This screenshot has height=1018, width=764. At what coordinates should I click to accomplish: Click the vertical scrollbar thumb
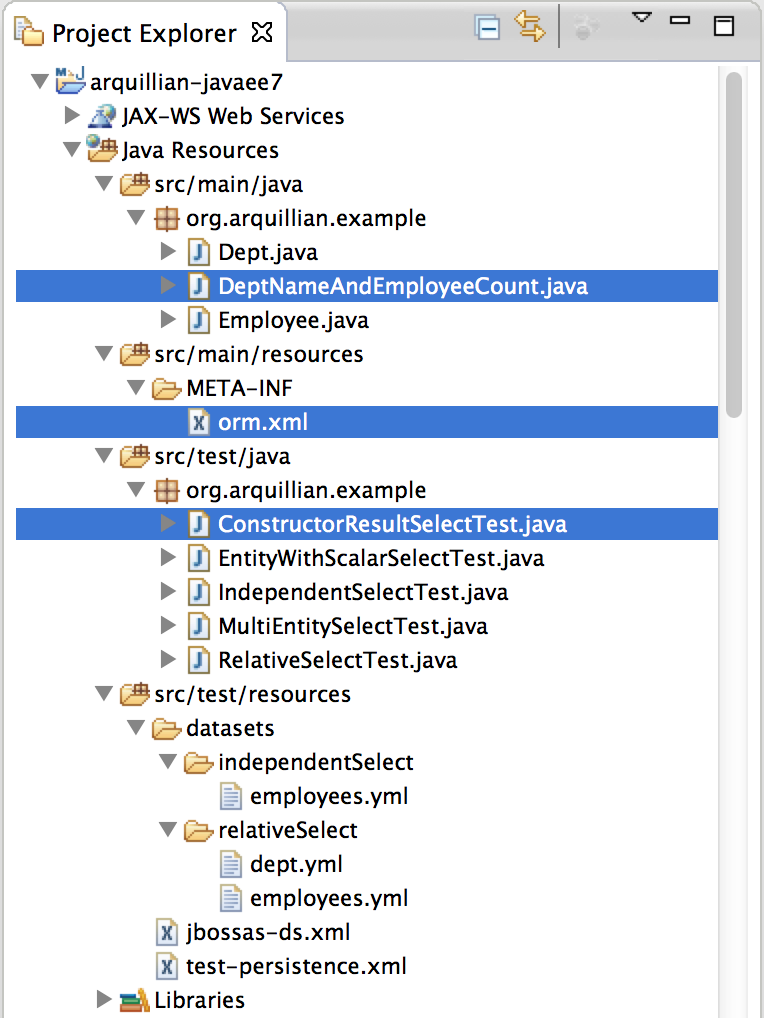(734, 245)
